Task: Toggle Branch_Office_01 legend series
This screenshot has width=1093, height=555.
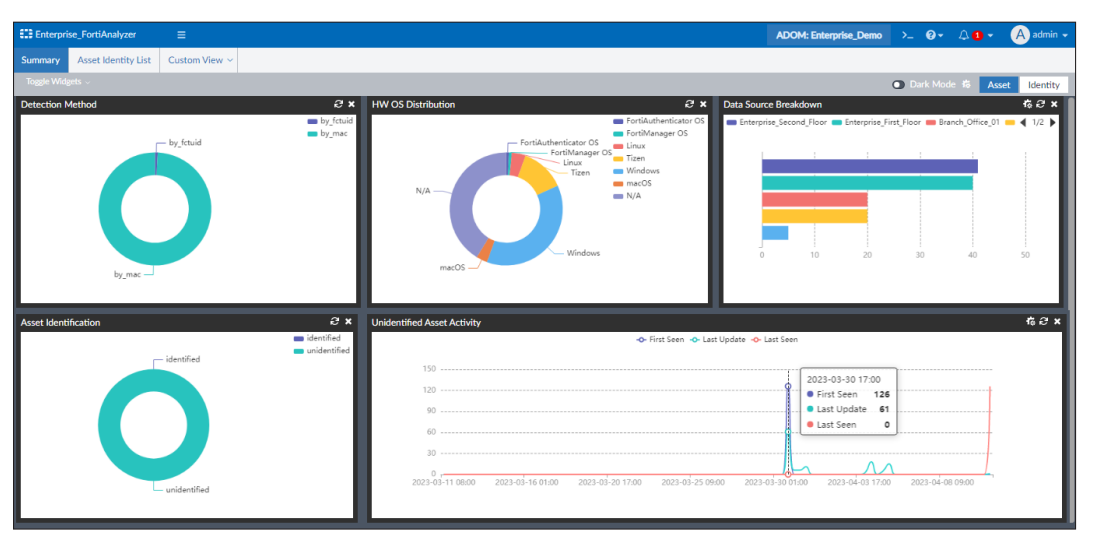Action: 963,123
